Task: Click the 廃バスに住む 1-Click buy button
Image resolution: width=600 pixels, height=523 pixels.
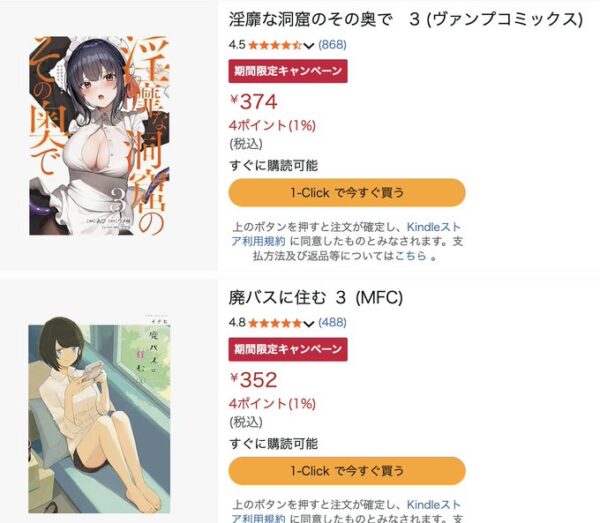Action: pyautogui.click(x=347, y=471)
